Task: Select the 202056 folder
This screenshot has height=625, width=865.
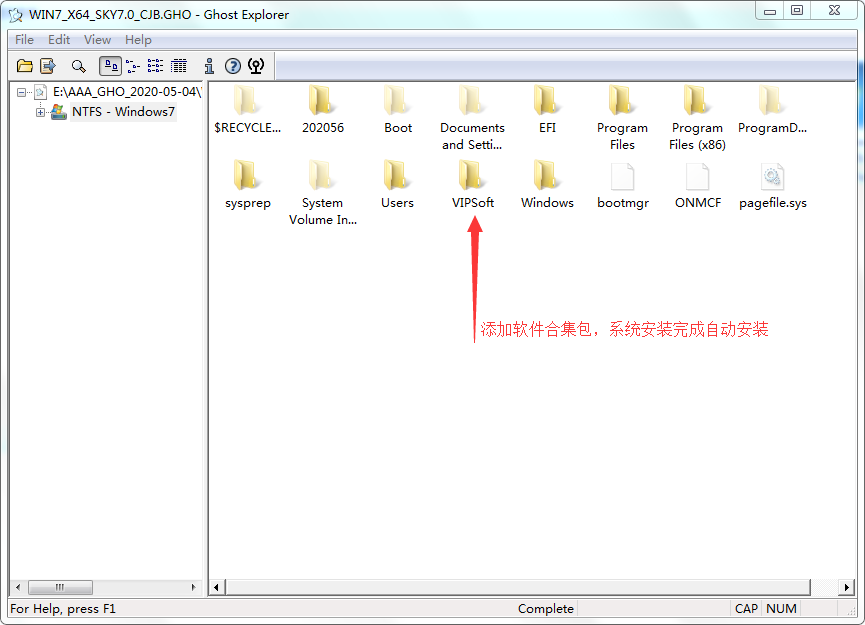Action: (323, 111)
